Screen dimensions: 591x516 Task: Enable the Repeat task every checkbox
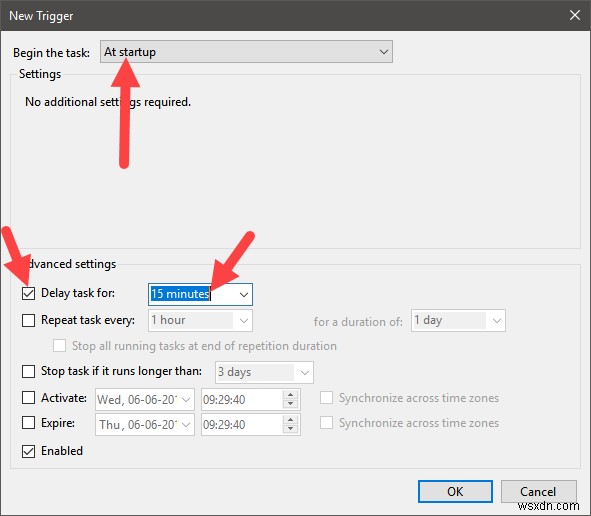coord(28,320)
